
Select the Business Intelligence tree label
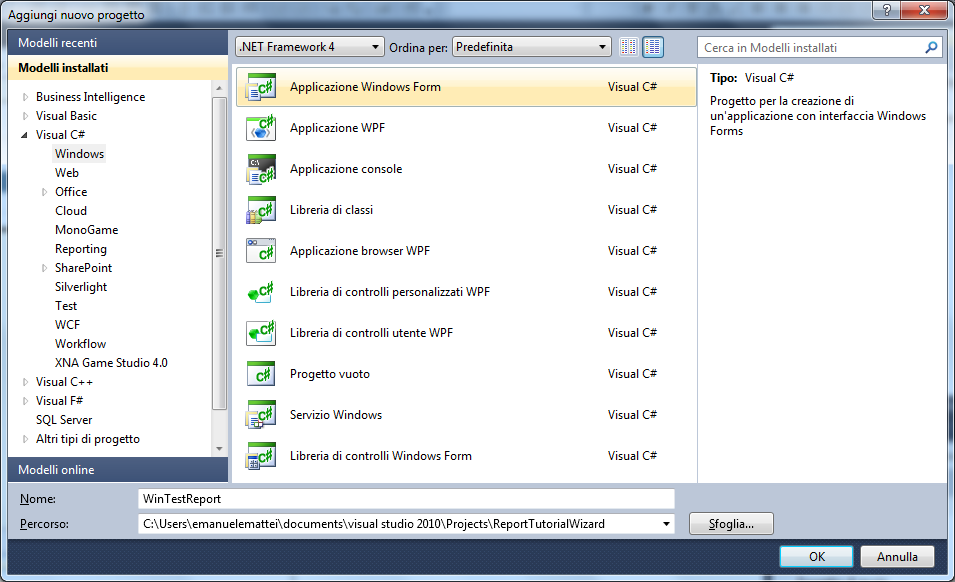[91, 97]
